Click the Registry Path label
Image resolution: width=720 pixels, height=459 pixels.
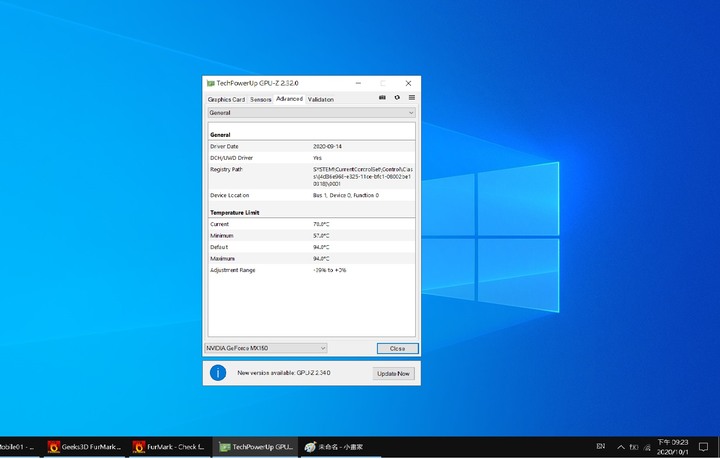(x=226, y=169)
